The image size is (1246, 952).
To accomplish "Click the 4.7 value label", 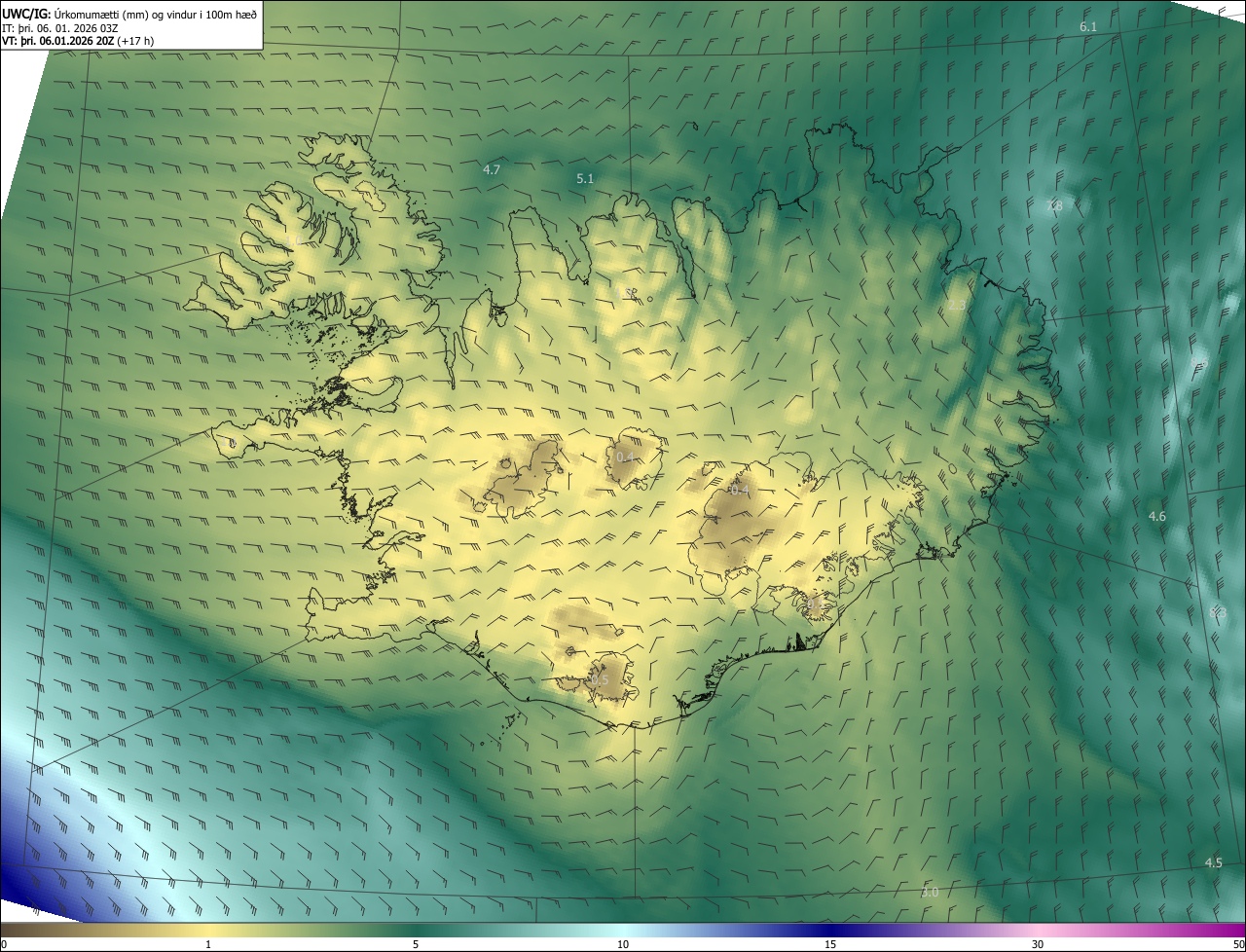I will (492, 169).
